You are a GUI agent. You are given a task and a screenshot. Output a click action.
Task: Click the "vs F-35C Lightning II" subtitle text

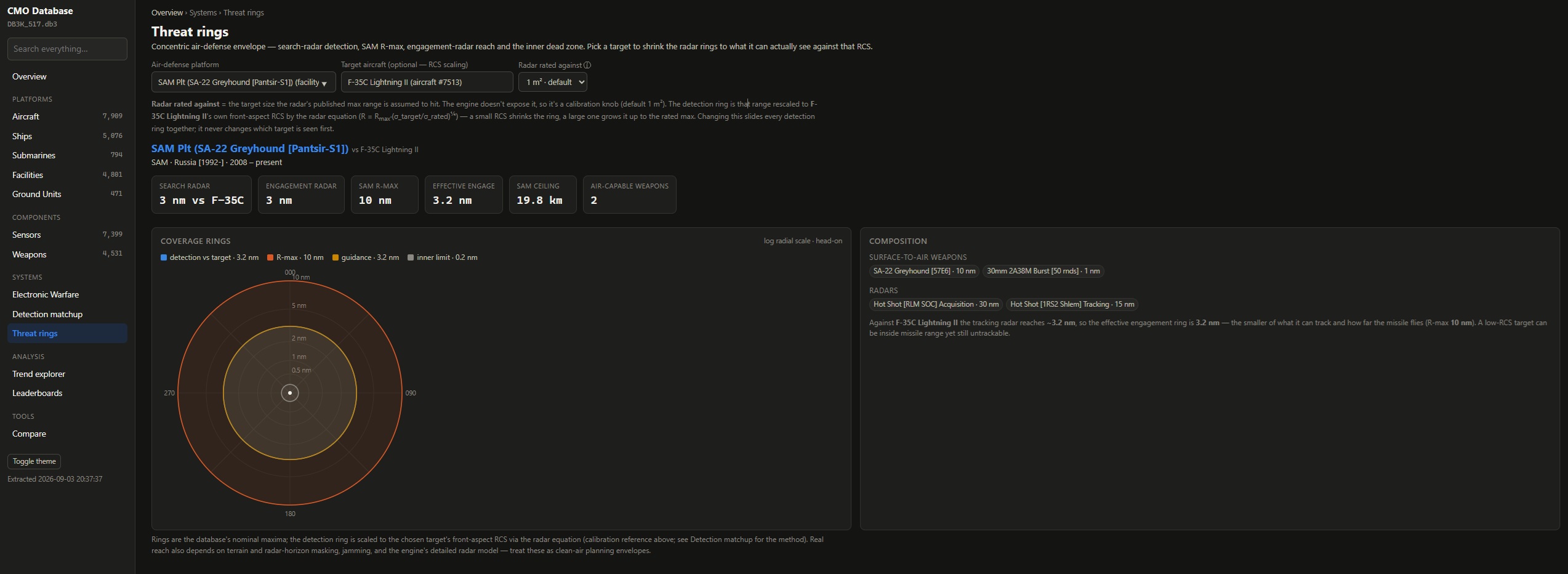pyautogui.click(x=385, y=150)
